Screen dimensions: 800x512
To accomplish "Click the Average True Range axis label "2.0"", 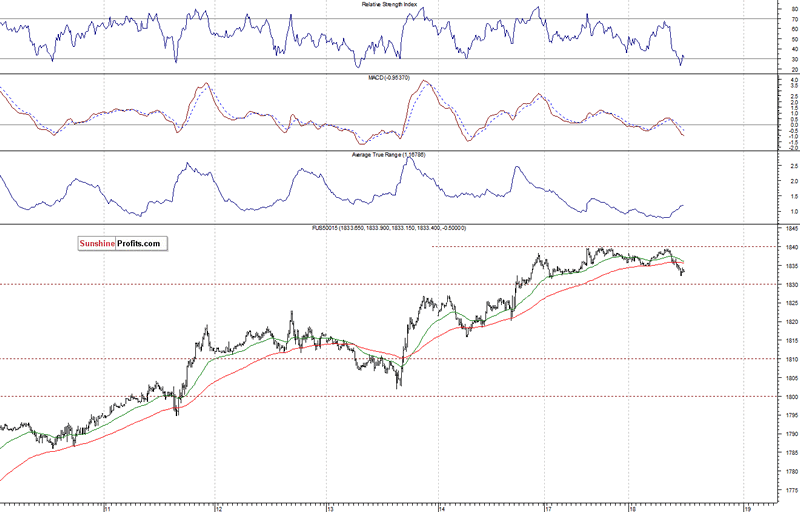I will pyautogui.click(x=794, y=182).
